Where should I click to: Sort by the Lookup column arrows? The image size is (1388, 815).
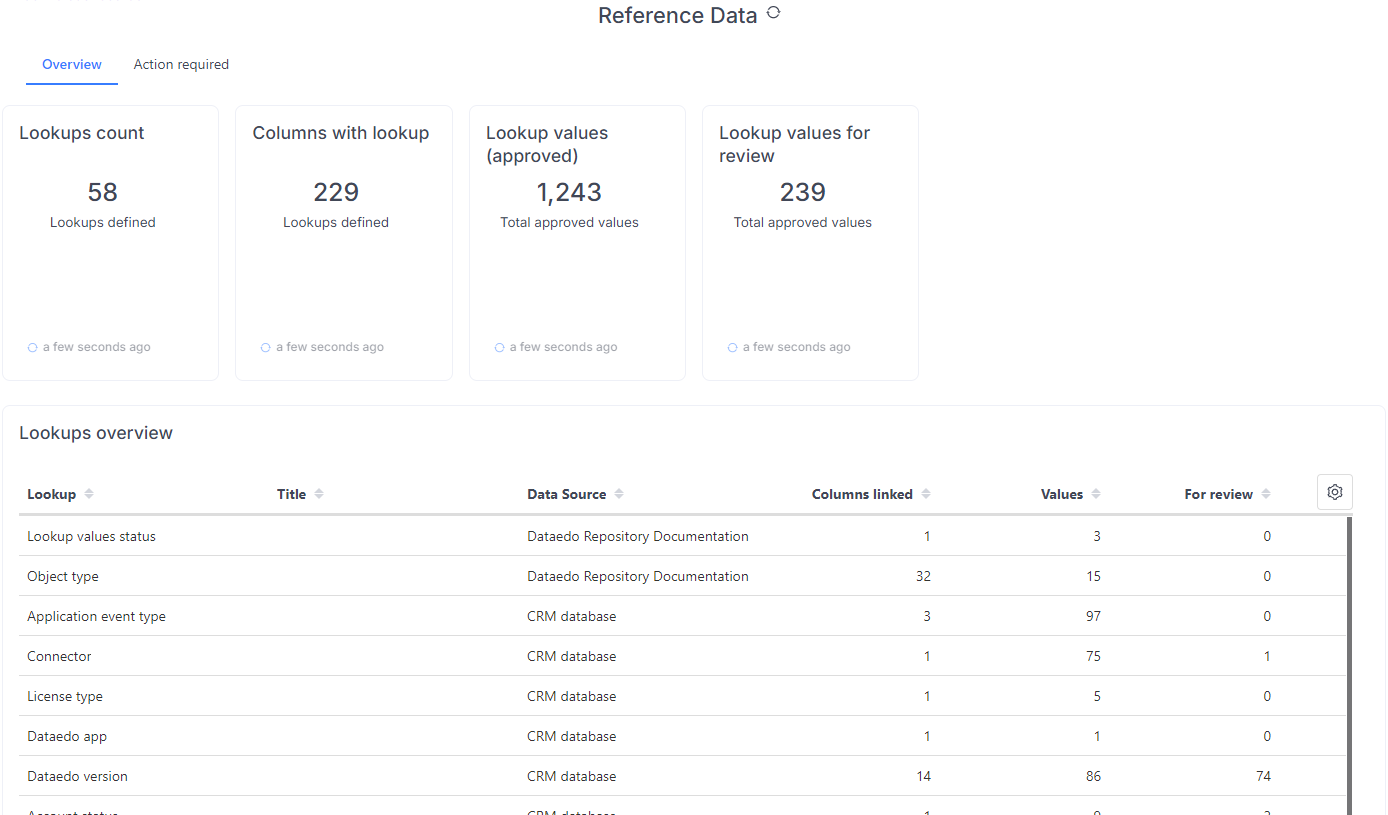(89, 494)
